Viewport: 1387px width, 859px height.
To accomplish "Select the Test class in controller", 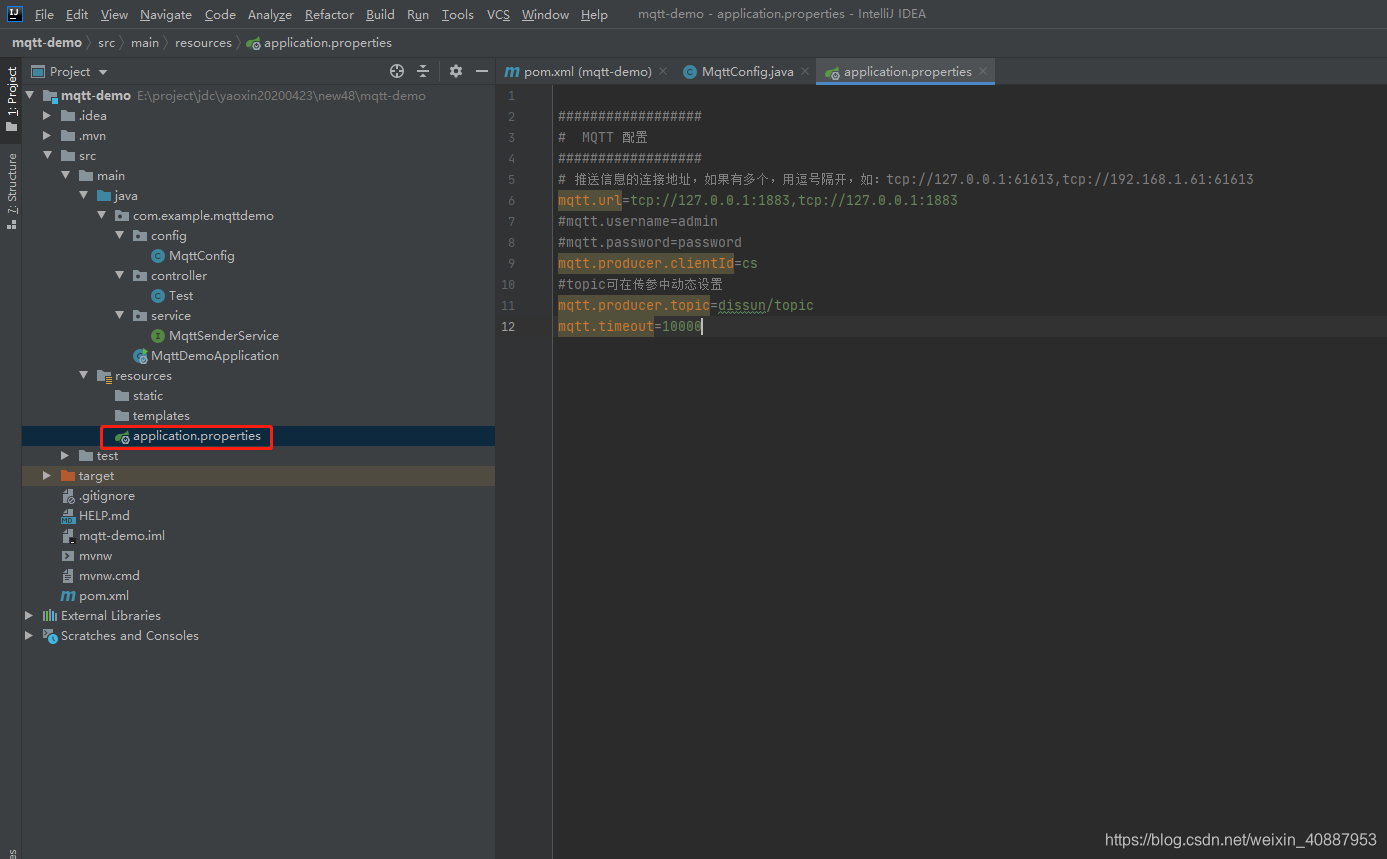I will pos(181,296).
